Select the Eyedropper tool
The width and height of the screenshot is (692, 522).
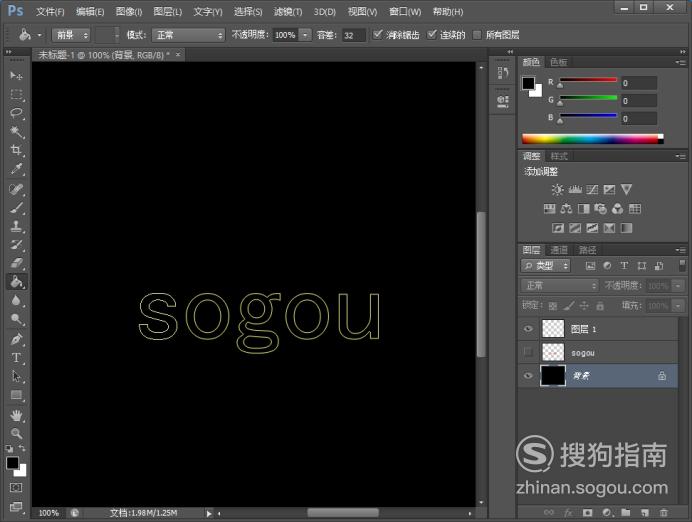[x=16, y=169]
